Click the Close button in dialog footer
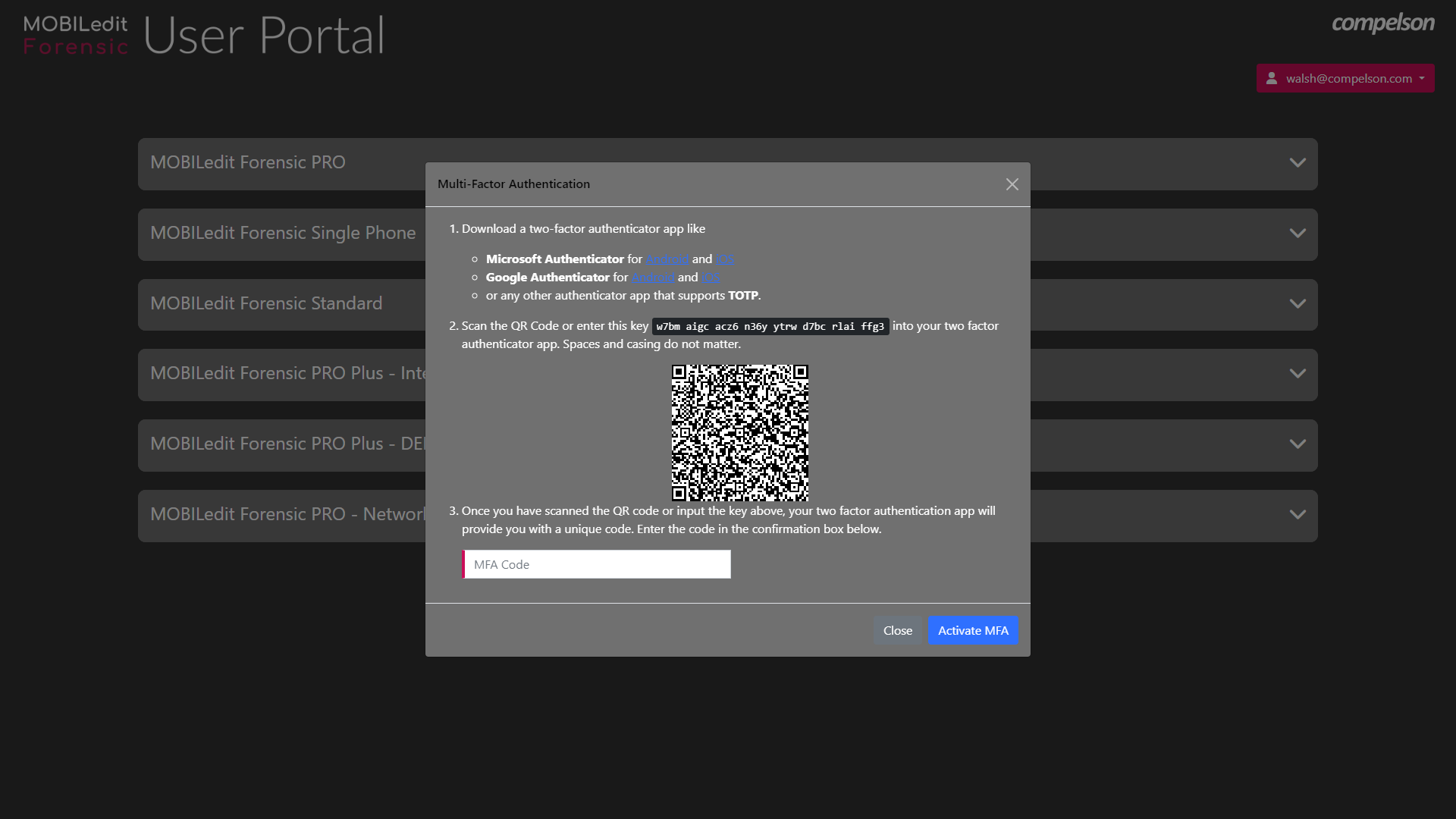1456x819 pixels. point(898,630)
